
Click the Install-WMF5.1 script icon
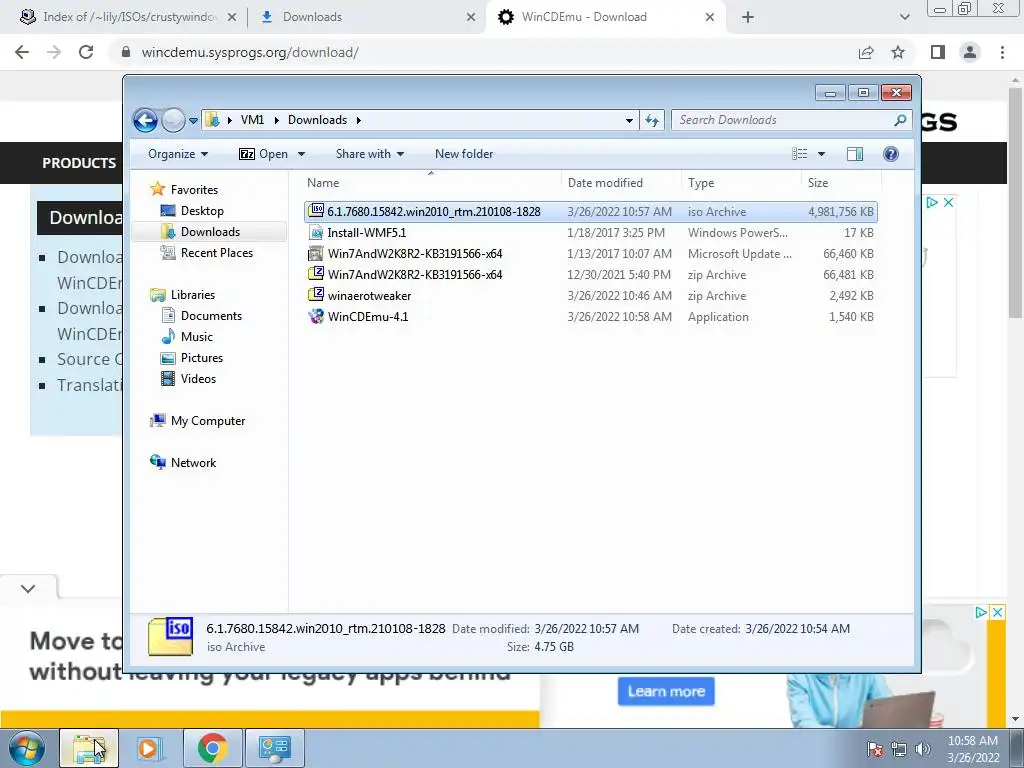coord(316,232)
